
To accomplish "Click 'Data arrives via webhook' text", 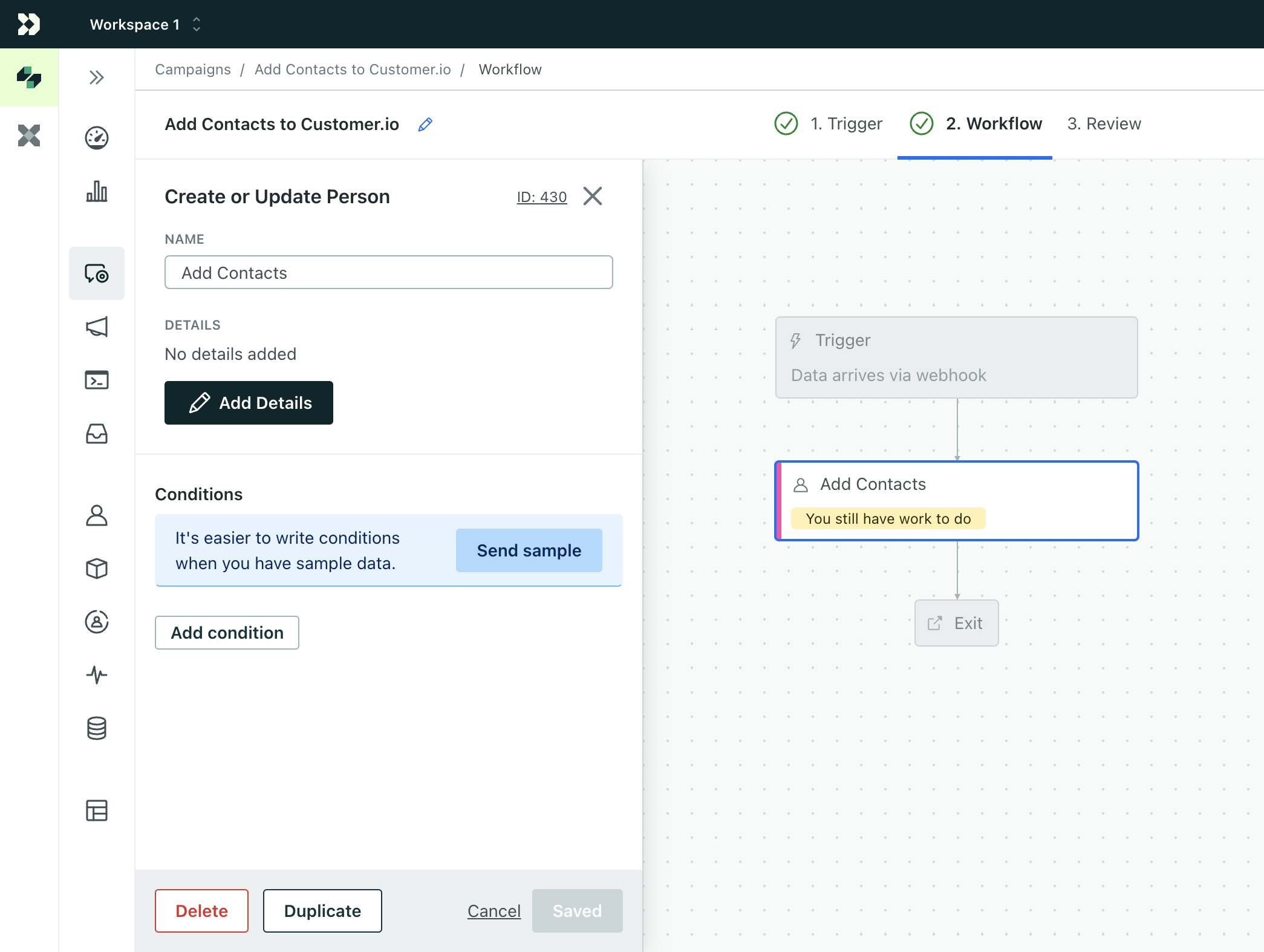I will coord(888,375).
